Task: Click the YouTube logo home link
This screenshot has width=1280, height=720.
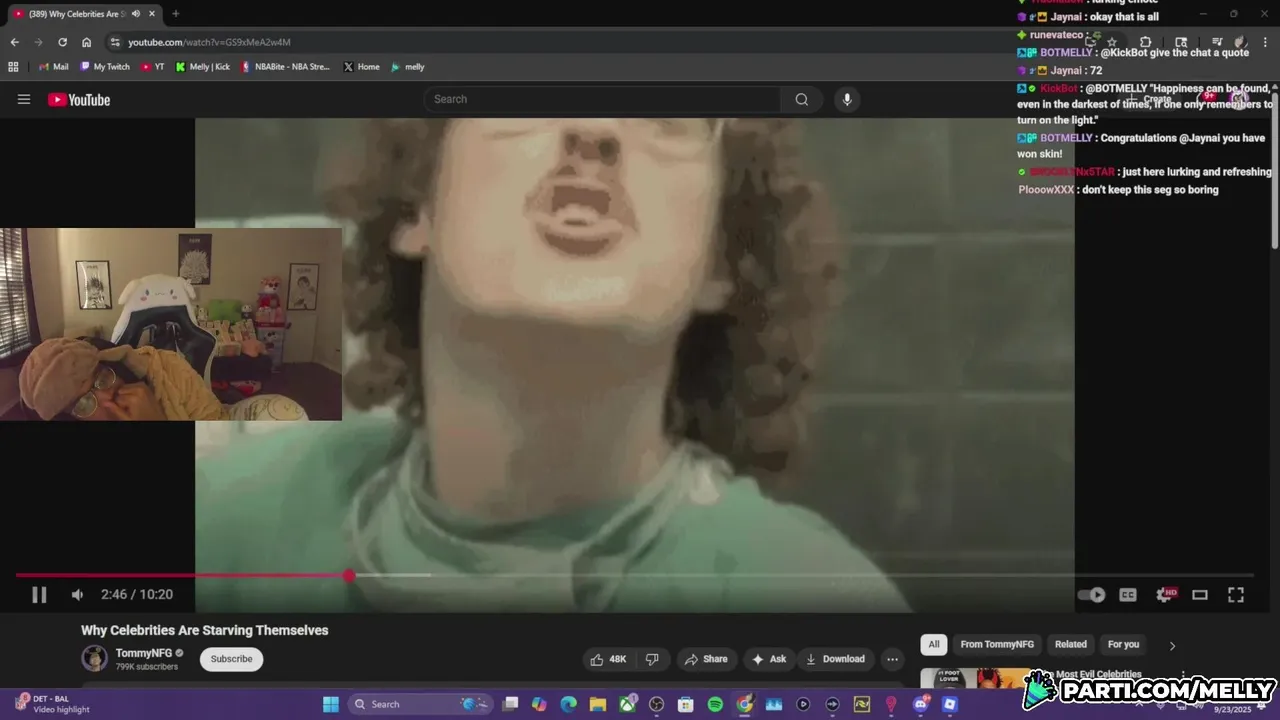Action: 79,99
